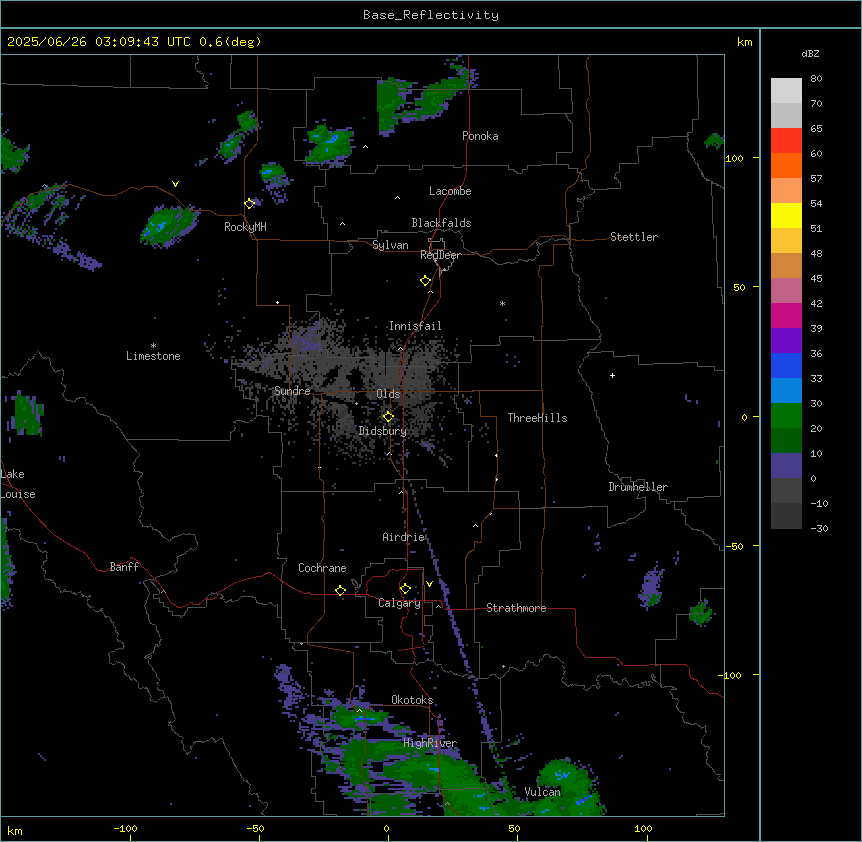Pick the red 60-65 dBZ legend swatch
Viewport: 862px width, 842px height.
pos(786,141)
